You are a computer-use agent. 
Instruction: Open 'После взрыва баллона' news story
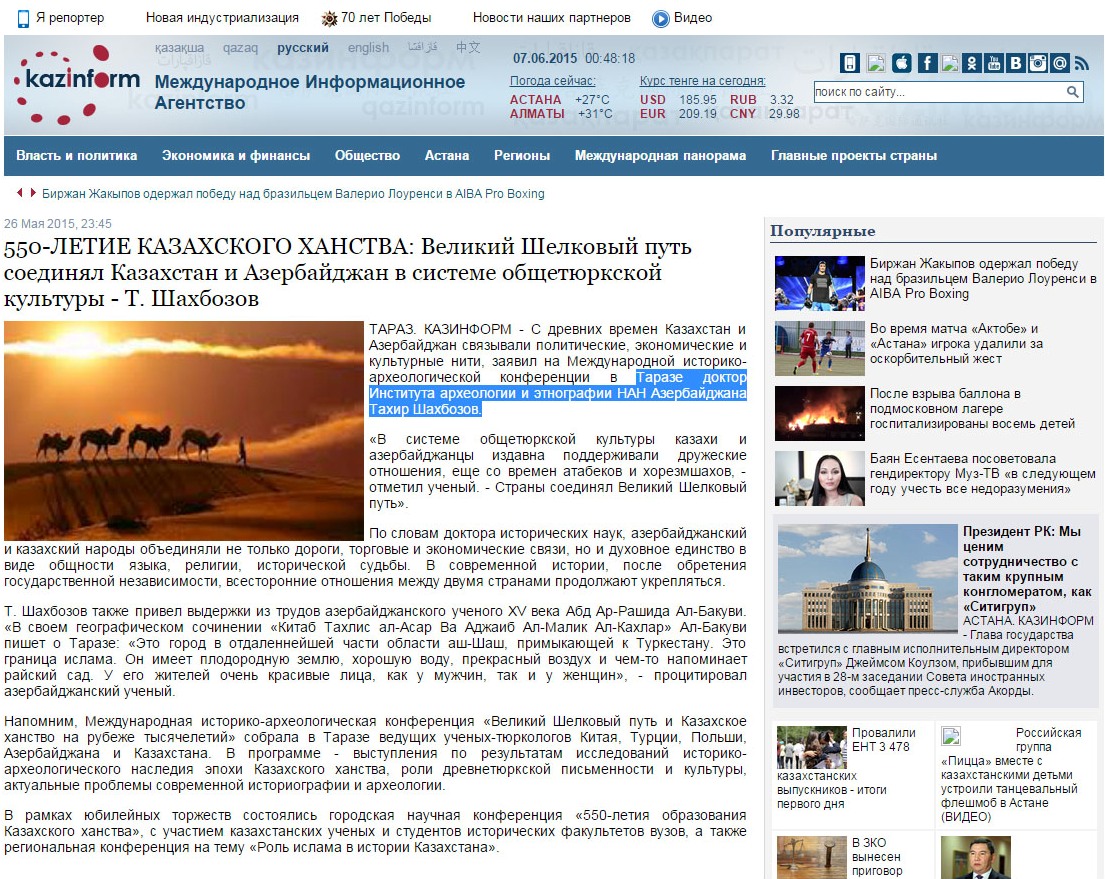973,409
